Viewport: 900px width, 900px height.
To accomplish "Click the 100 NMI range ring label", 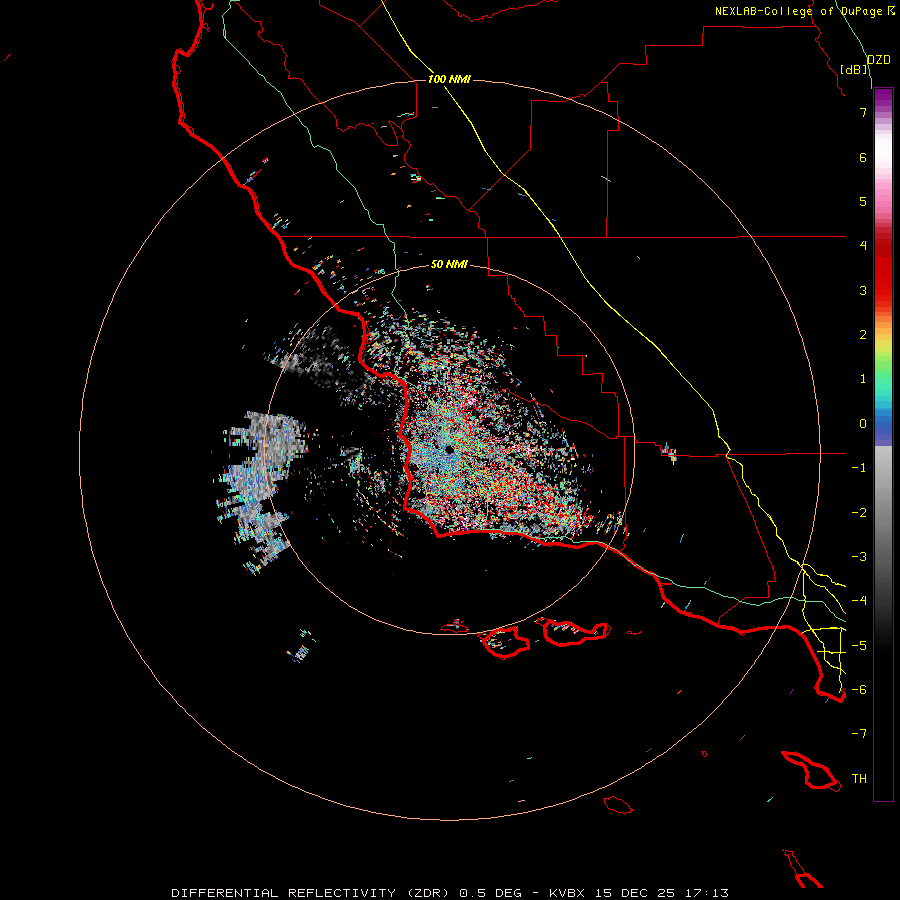I will click(x=449, y=79).
